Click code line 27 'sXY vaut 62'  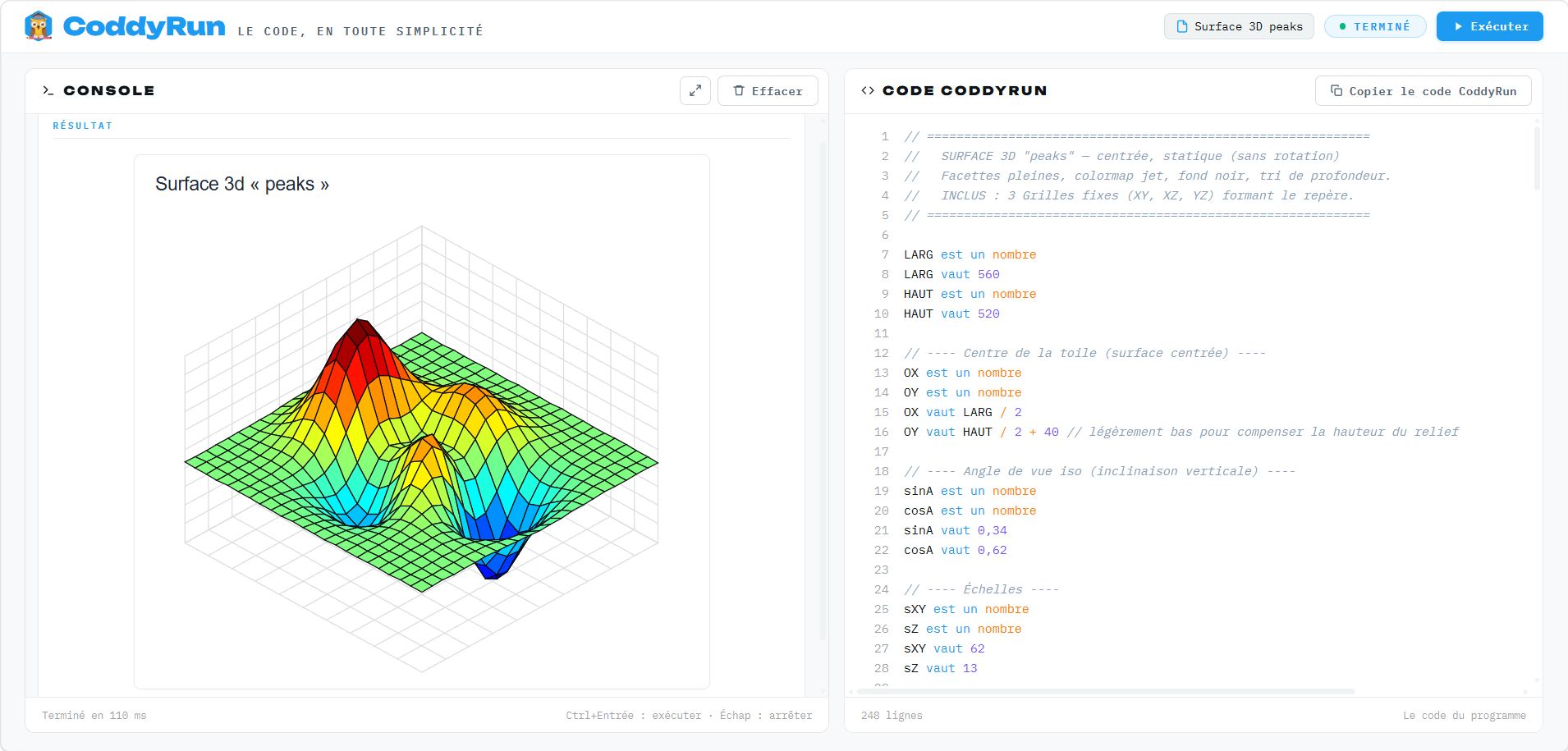point(944,648)
